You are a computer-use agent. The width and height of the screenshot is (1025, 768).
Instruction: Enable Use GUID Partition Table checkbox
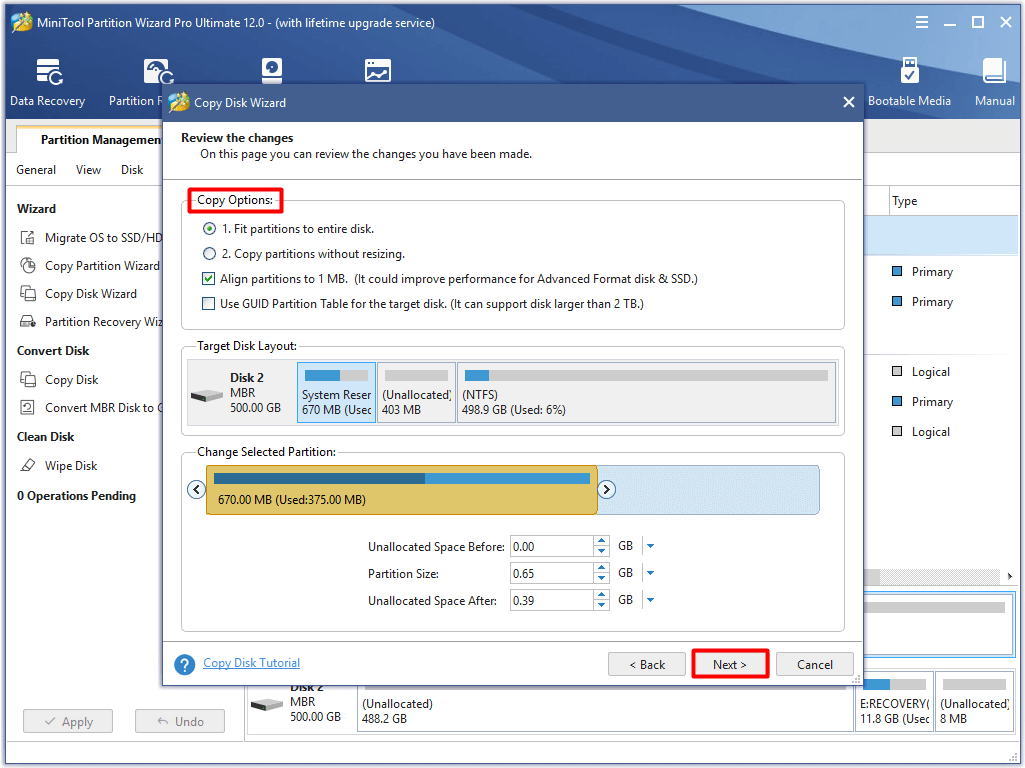click(x=209, y=303)
